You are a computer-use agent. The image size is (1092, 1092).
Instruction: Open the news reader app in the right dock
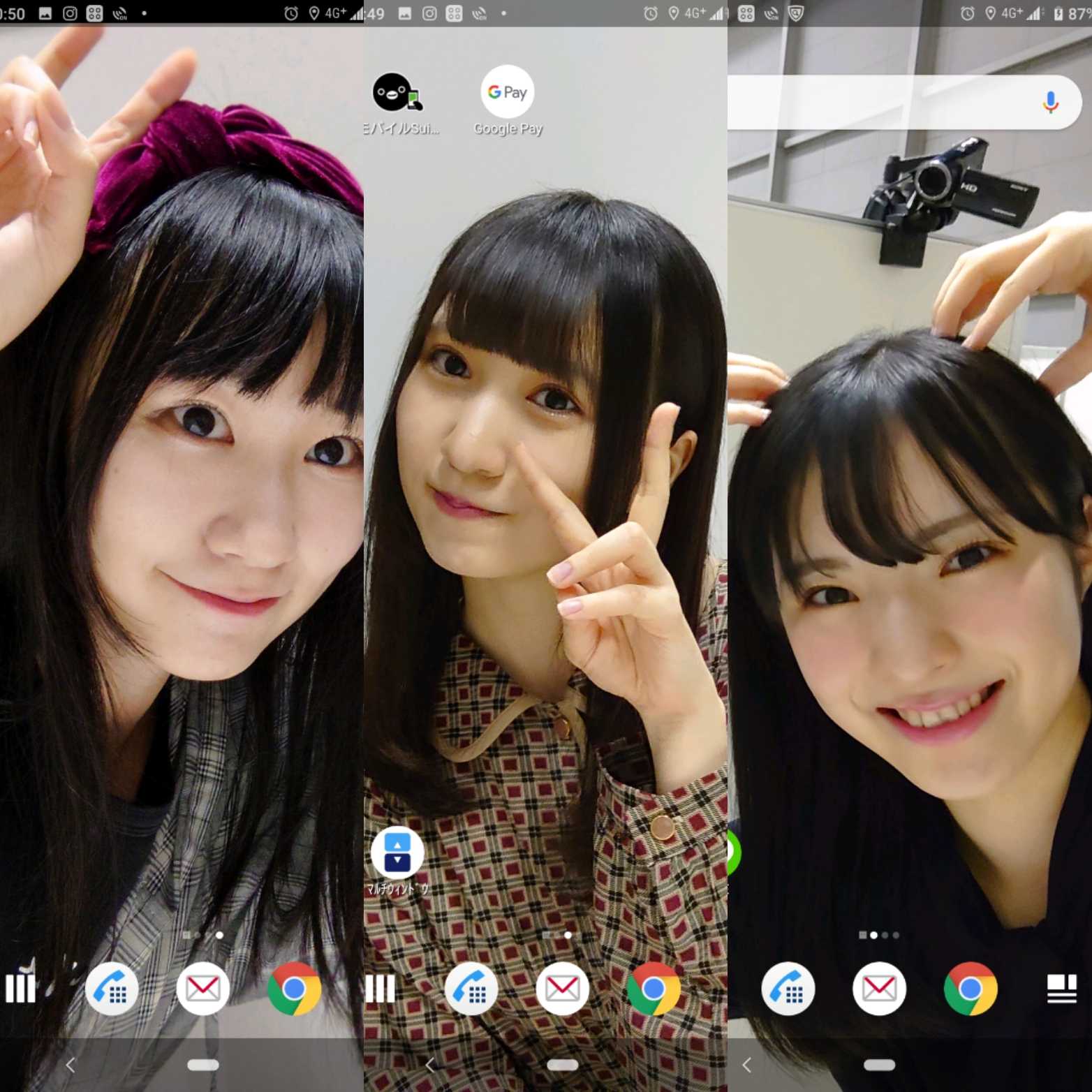pyautogui.click(x=1061, y=989)
